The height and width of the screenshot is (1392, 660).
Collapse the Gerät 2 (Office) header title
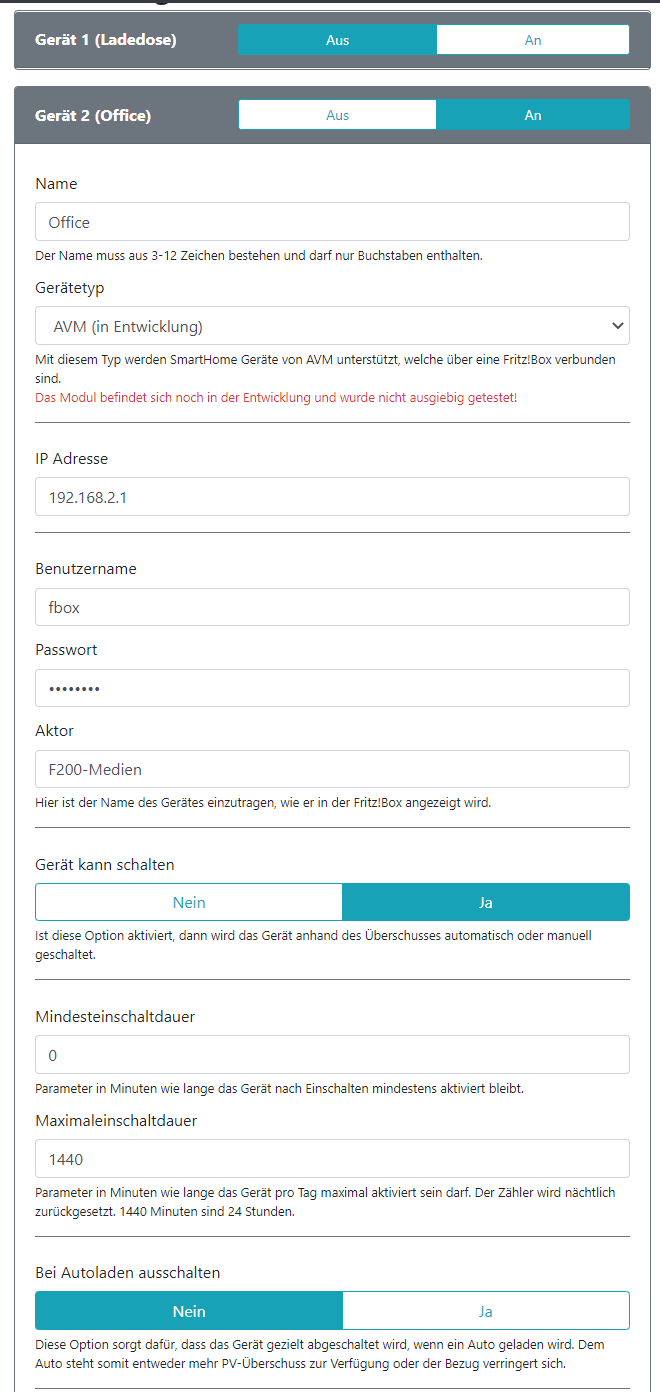pyautogui.click(x=93, y=115)
